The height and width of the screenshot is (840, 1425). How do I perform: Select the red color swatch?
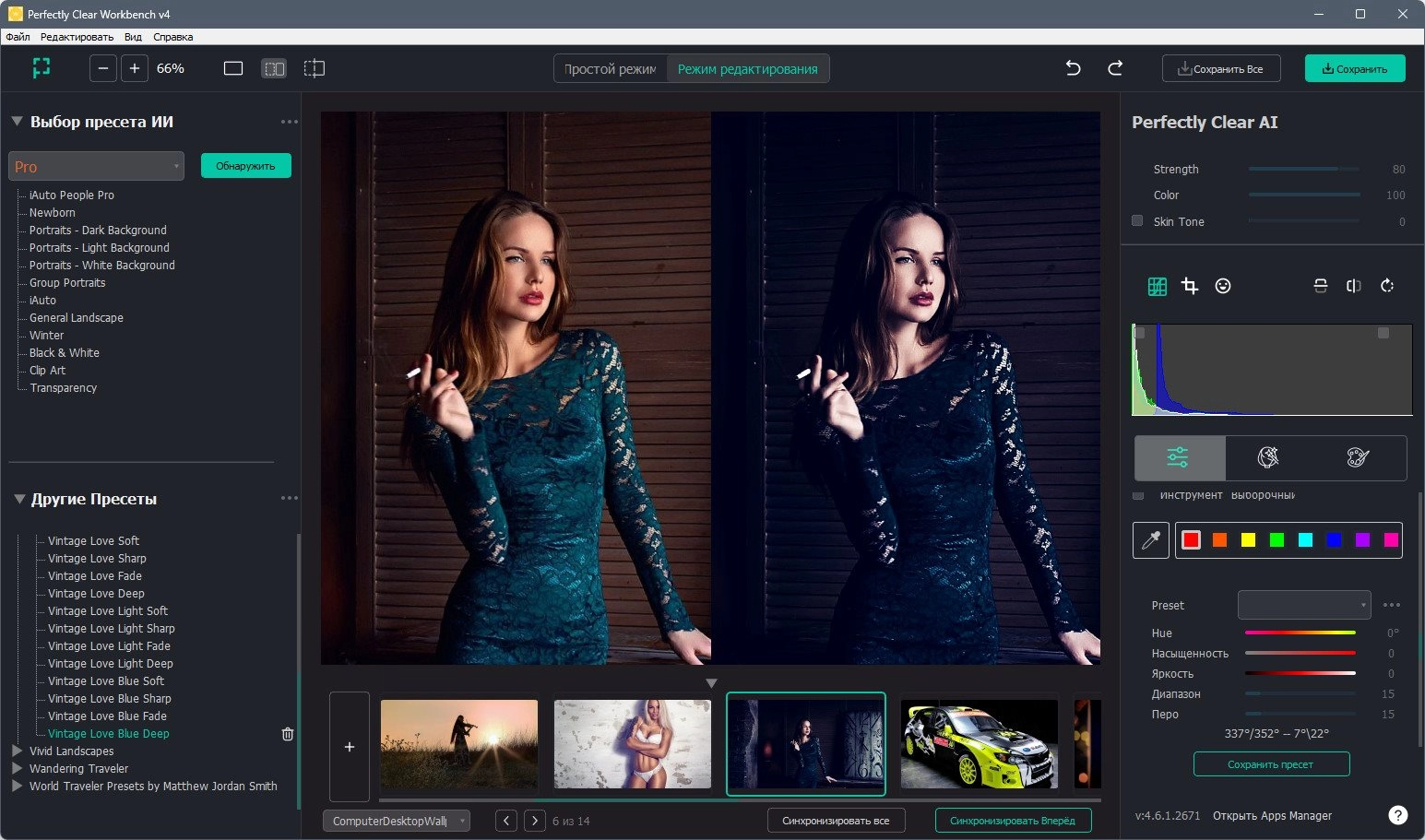pos(1191,540)
